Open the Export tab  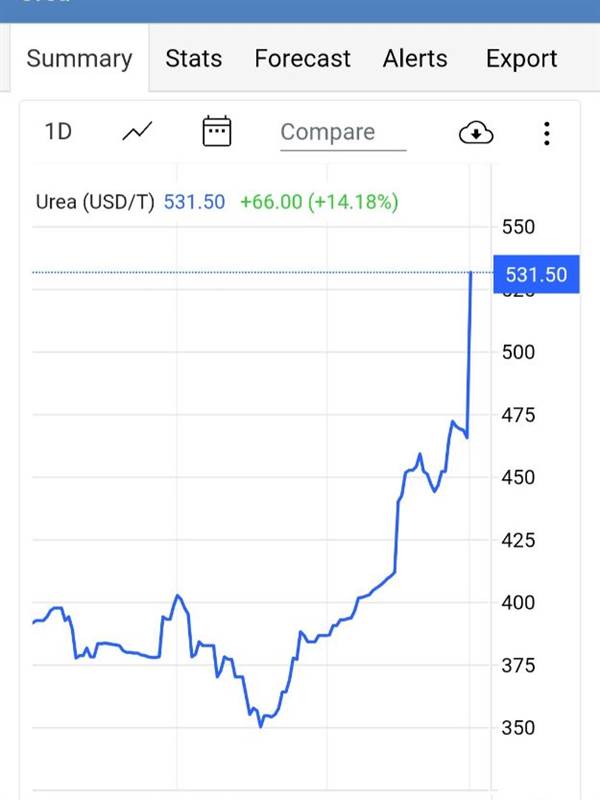point(521,59)
